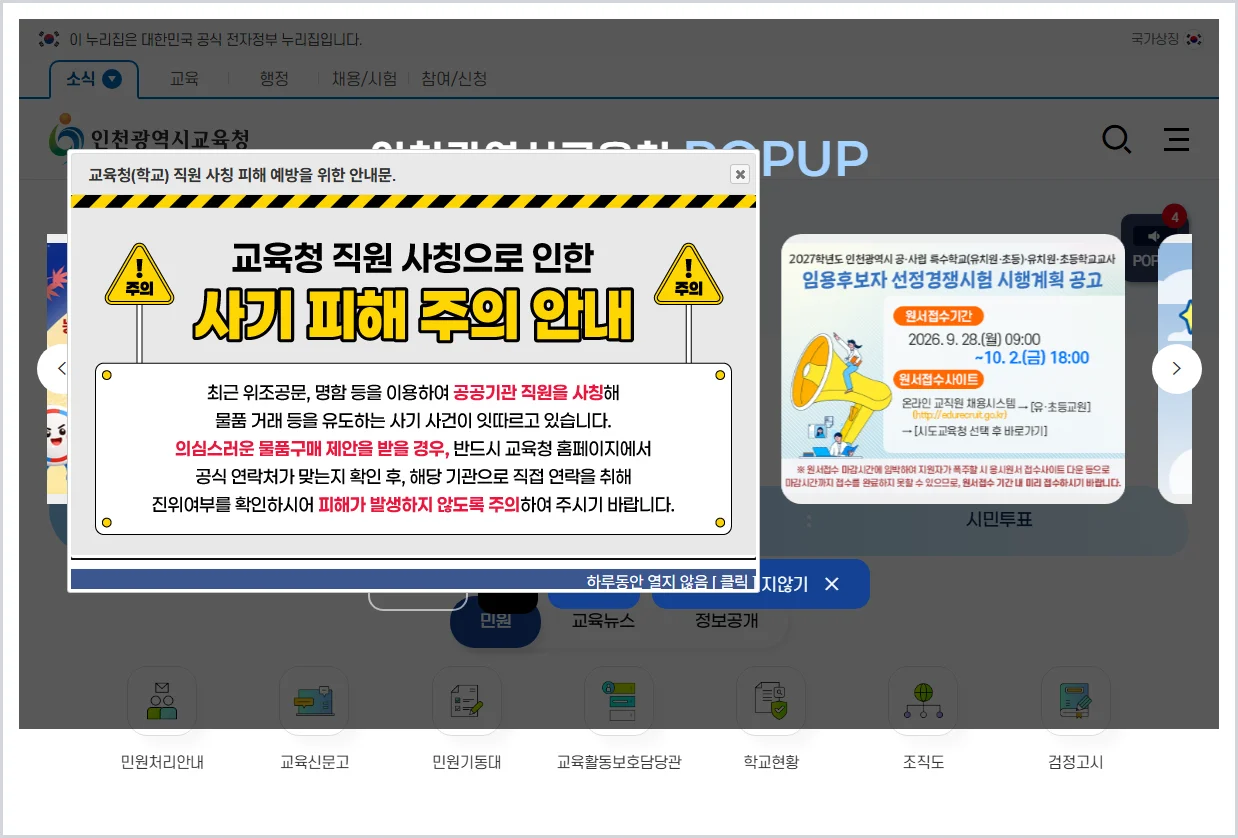Click the white X beside 지않기
The width and height of the screenshot is (1238, 838).
(x=831, y=584)
